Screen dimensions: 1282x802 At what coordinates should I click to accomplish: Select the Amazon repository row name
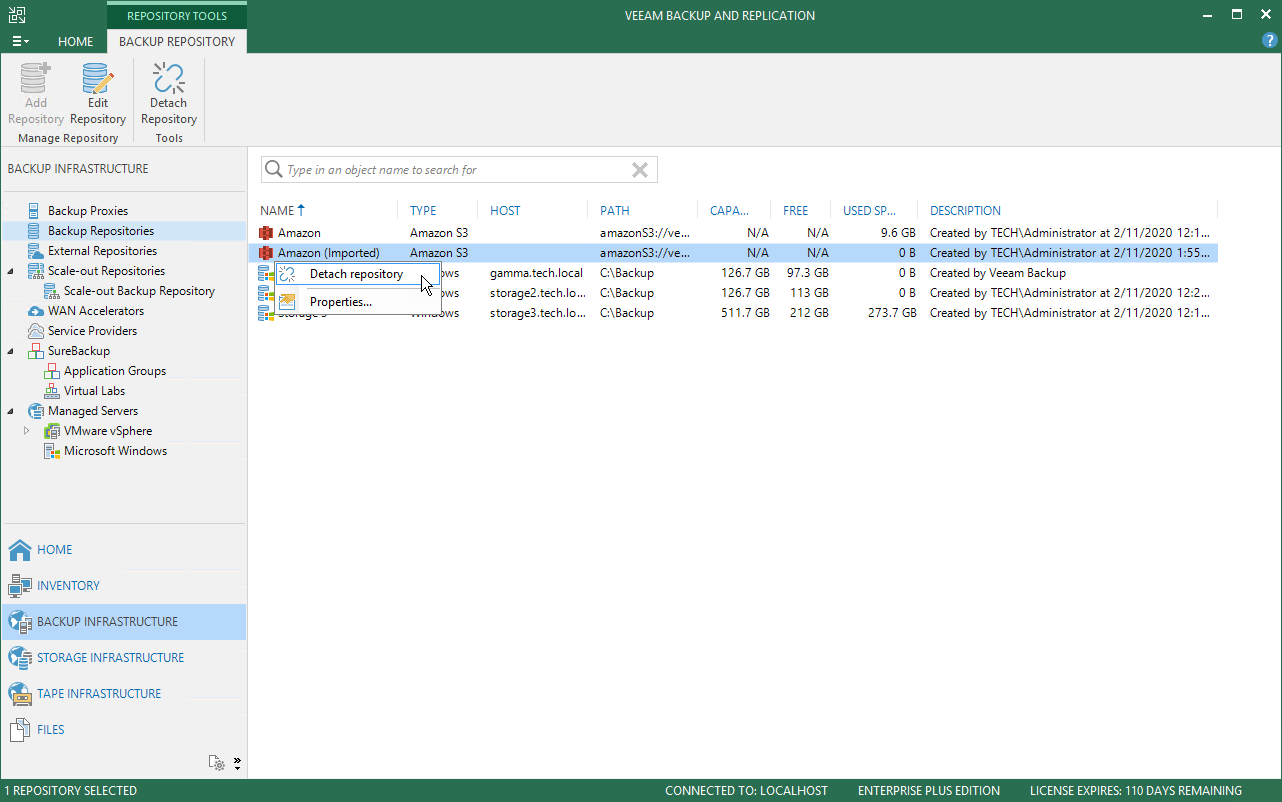[299, 233]
